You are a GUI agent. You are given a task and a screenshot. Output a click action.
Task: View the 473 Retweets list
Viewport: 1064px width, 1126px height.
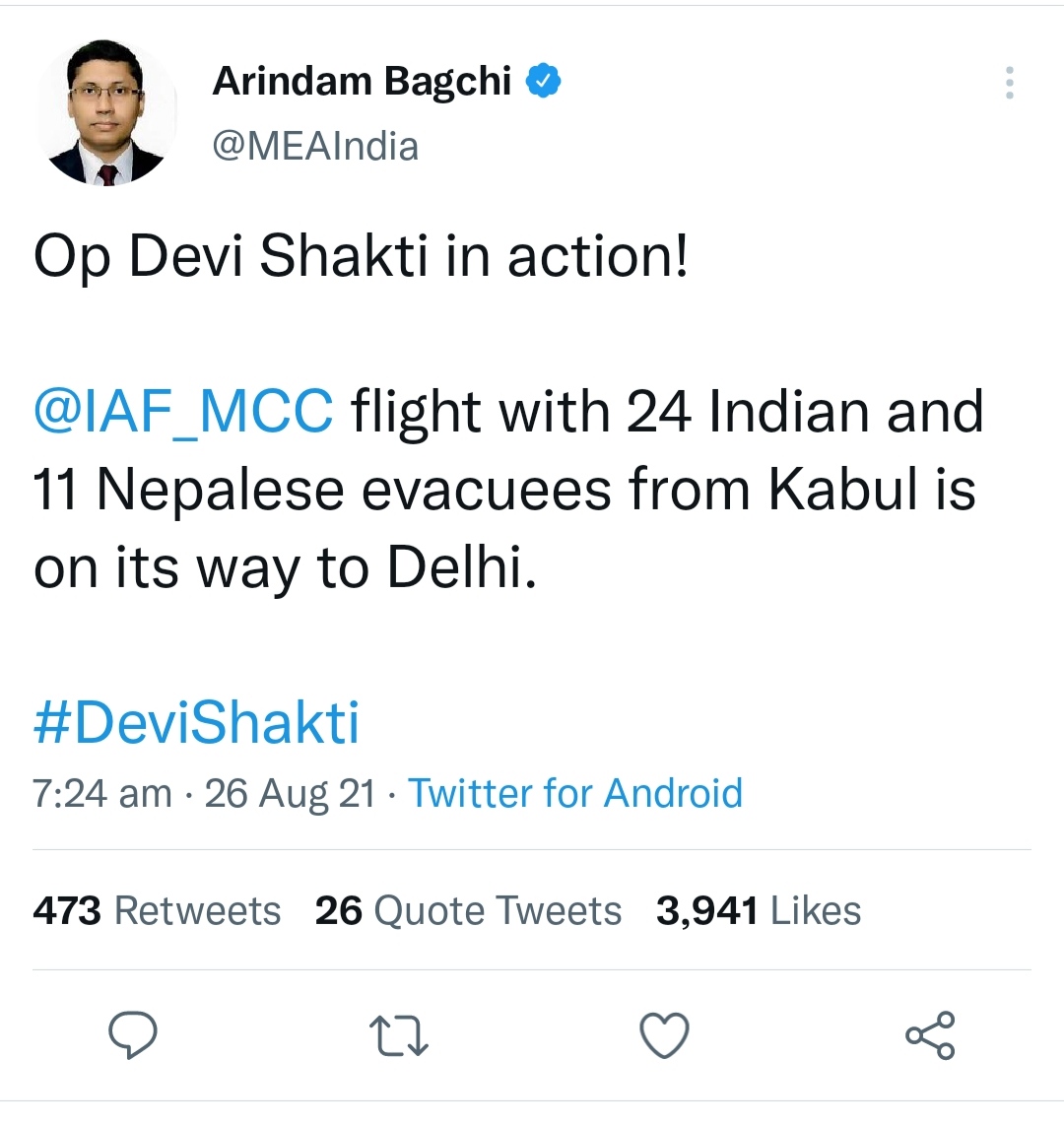pos(157,910)
